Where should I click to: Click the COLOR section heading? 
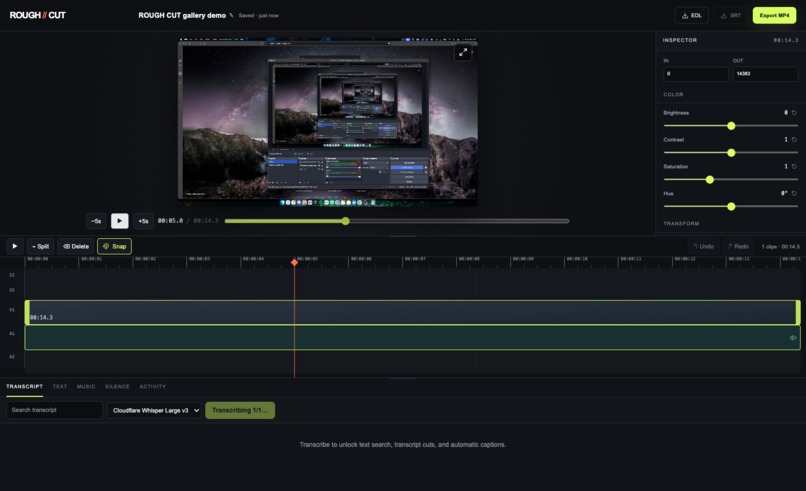pos(673,95)
